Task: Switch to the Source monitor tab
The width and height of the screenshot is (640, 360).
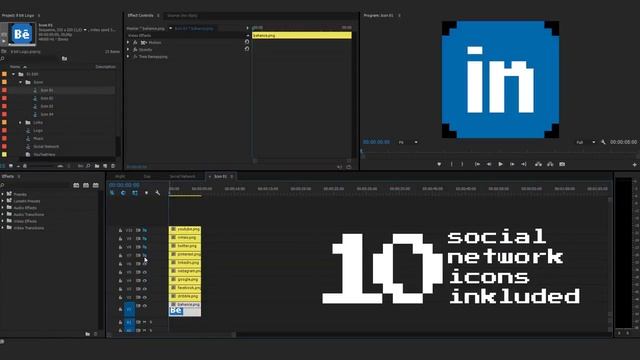Action: pyautogui.click(x=182, y=16)
